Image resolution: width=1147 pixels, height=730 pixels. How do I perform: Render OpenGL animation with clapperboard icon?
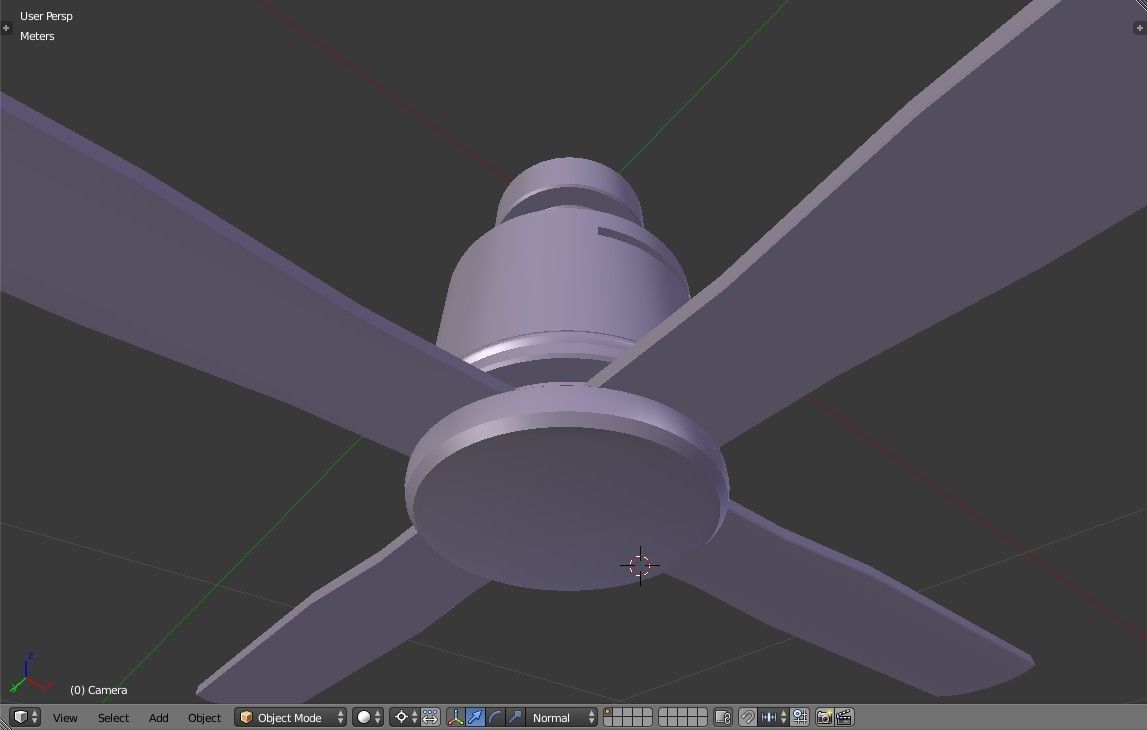[844, 718]
